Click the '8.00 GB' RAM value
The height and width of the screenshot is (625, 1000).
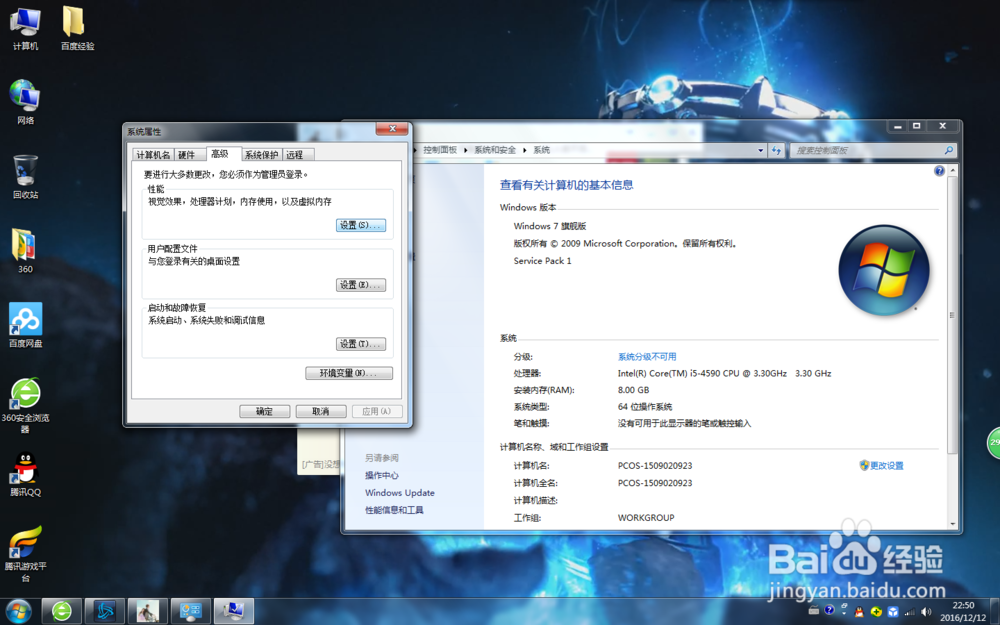(x=633, y=390)
